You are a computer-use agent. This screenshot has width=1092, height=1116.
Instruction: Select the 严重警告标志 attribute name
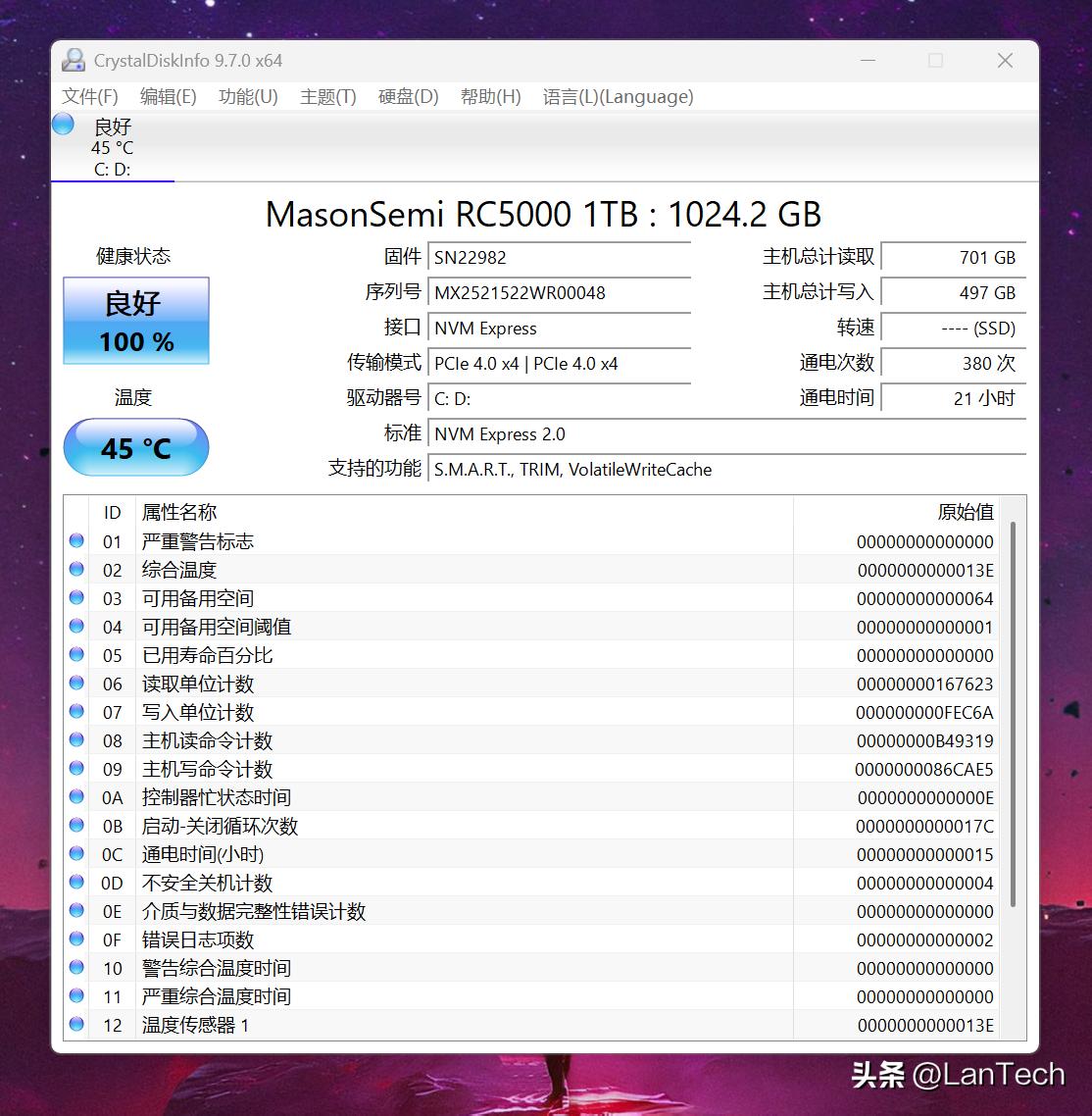click(x=198, y=541)
